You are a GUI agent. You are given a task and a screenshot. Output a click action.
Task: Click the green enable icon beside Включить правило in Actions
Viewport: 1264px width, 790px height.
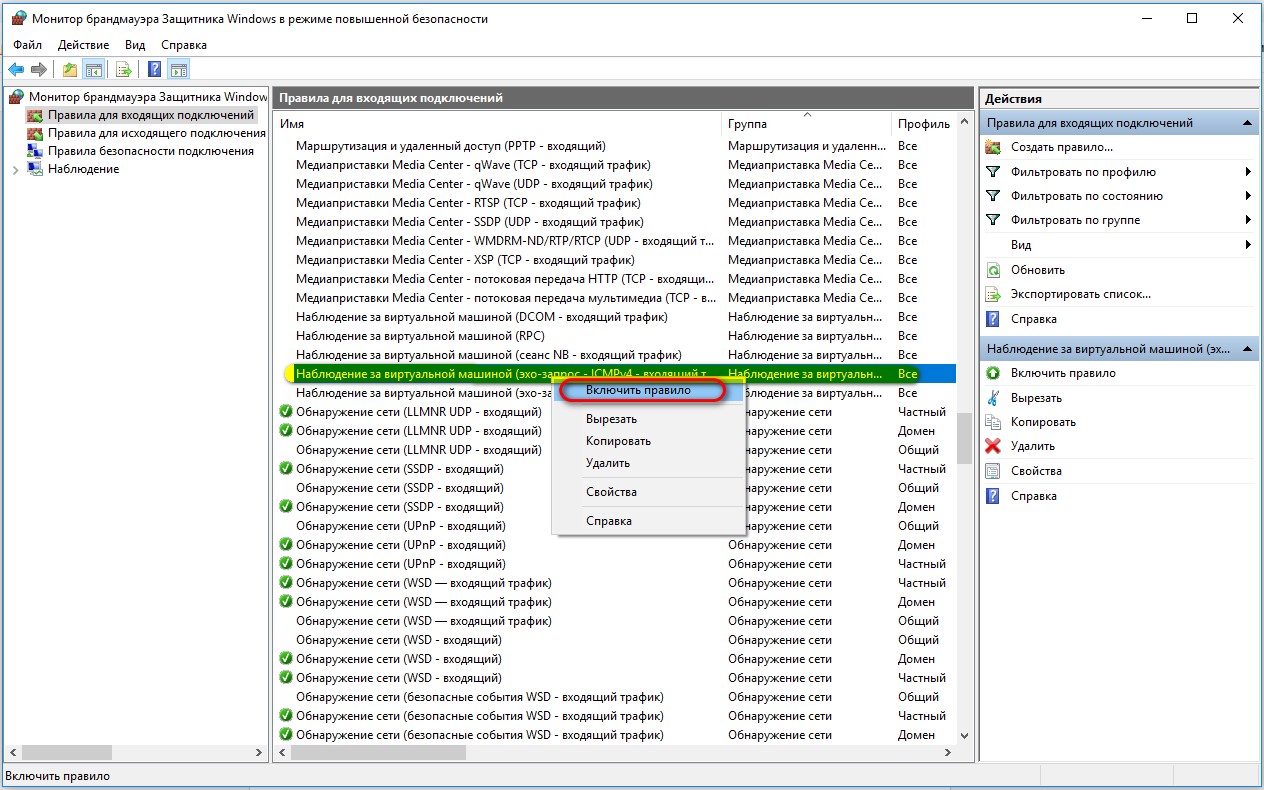click(x=993, y=373)
